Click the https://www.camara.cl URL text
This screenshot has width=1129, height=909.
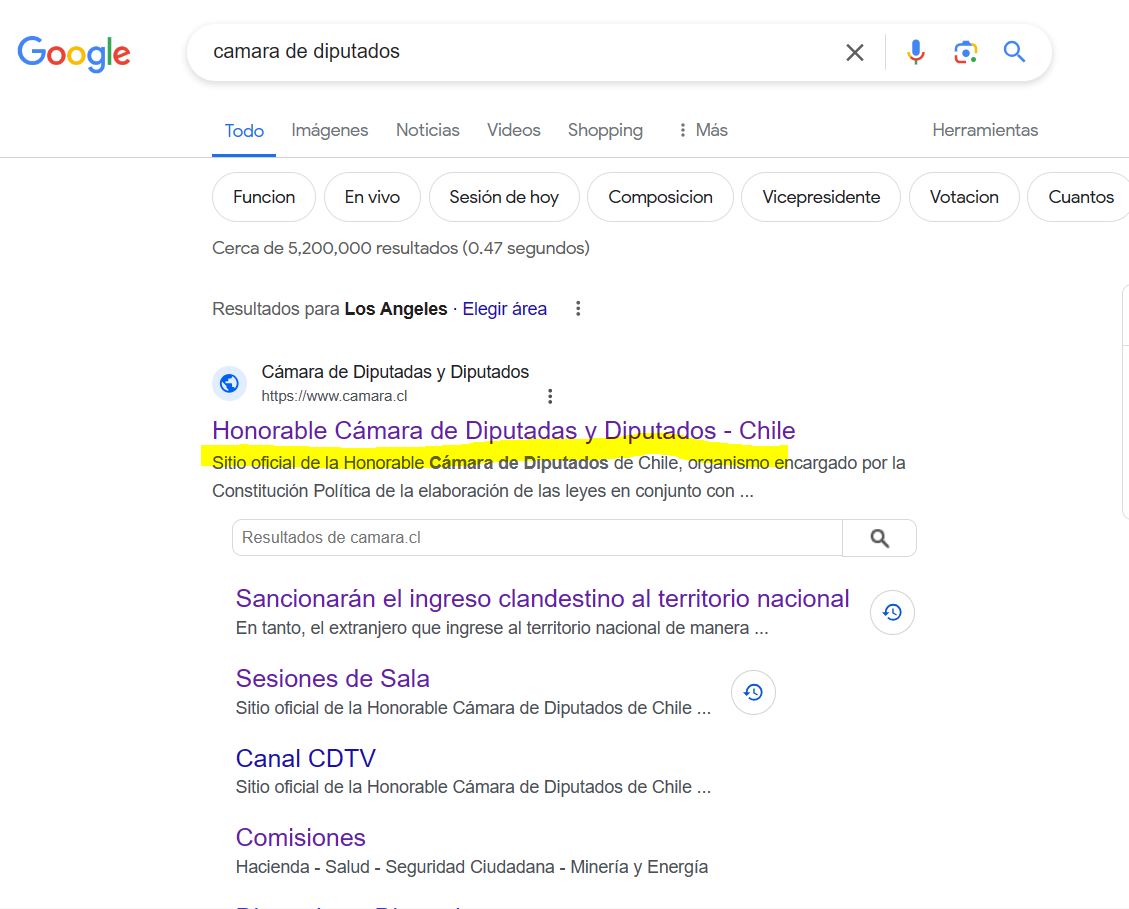(334, 396)
